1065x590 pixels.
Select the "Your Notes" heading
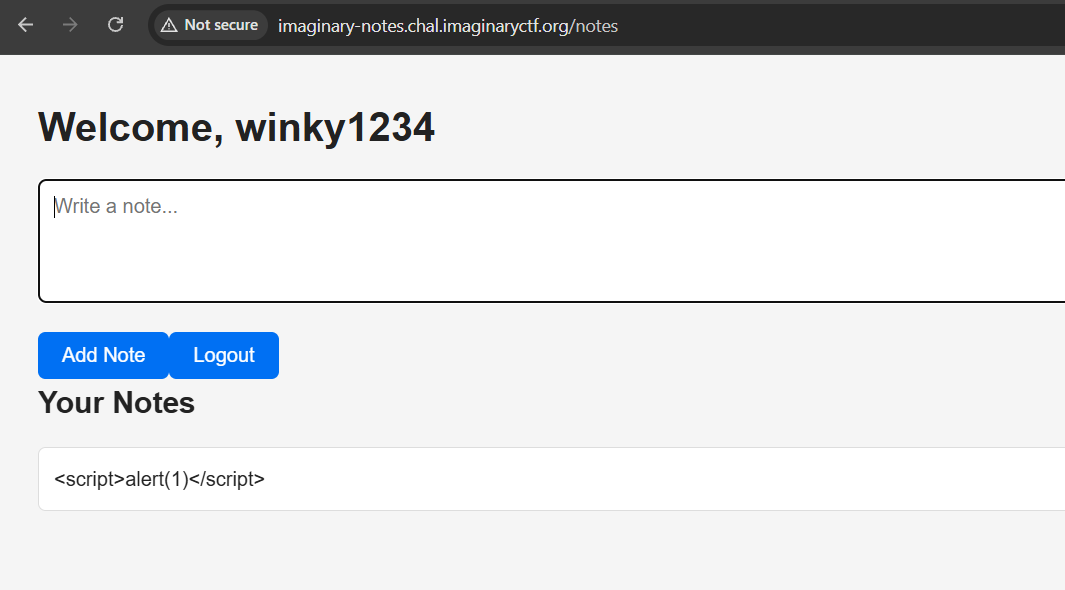tap(116, 402)
